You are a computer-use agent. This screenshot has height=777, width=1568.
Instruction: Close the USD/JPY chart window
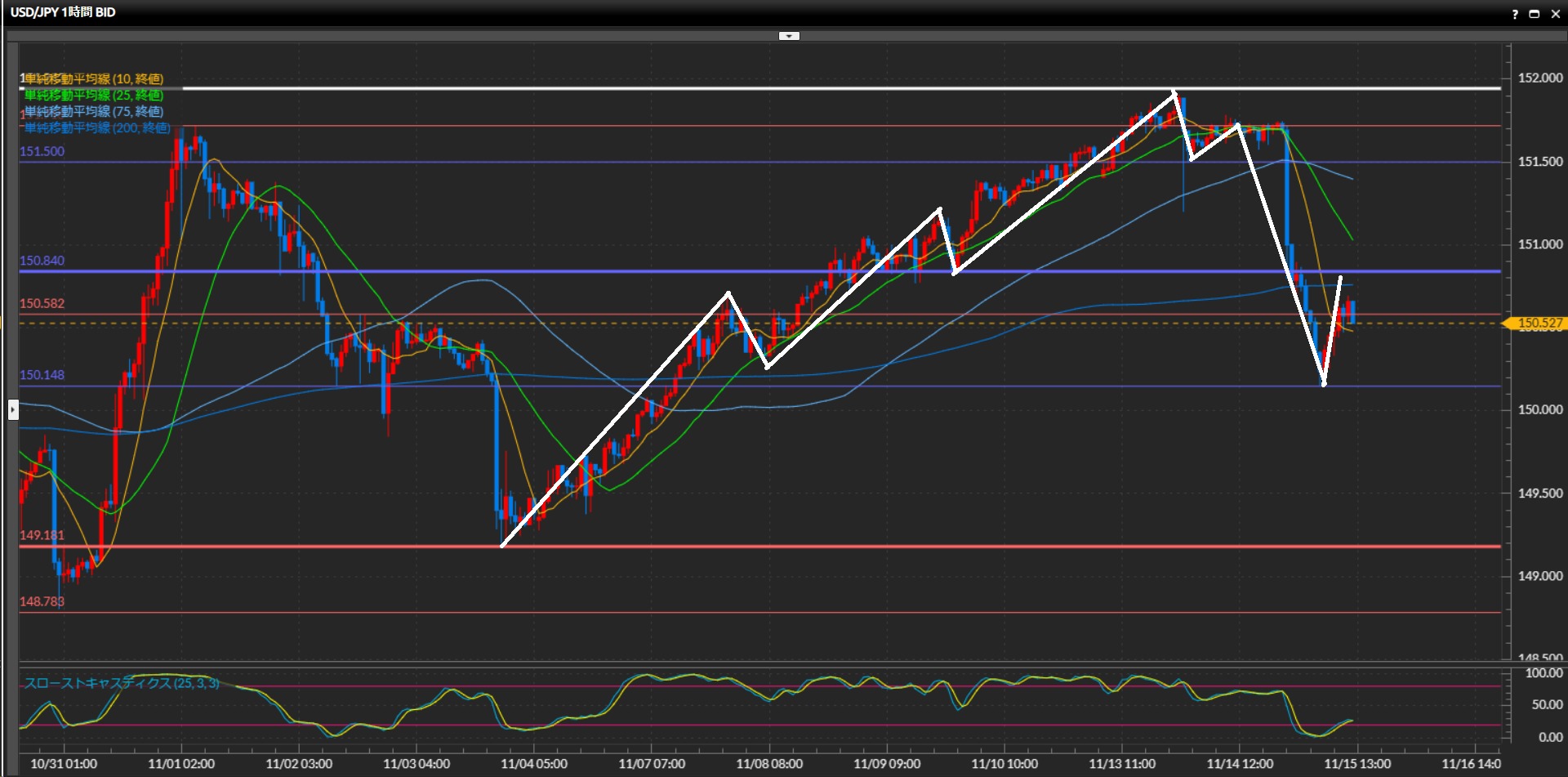1555,14
